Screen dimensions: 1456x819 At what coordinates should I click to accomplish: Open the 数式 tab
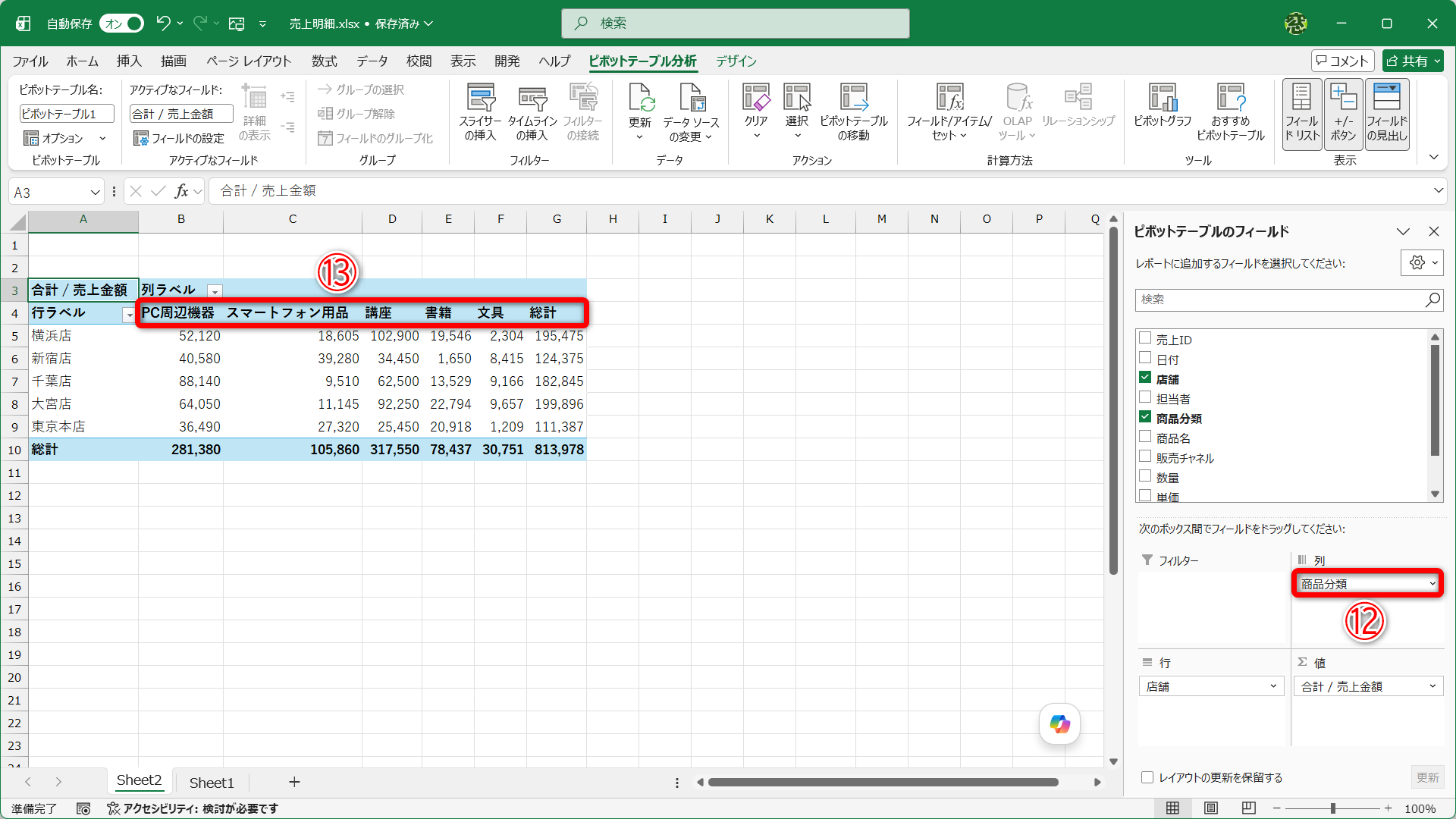pyautogui.click(x=325, y=61)
